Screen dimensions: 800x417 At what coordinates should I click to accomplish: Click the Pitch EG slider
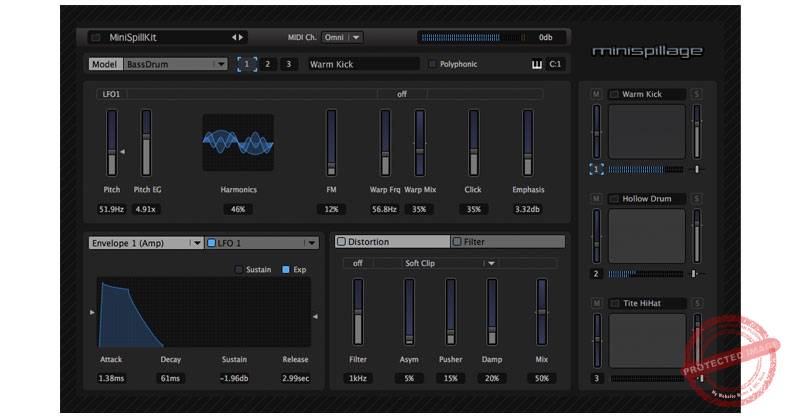pyautogui.click(x=146, y=143)
